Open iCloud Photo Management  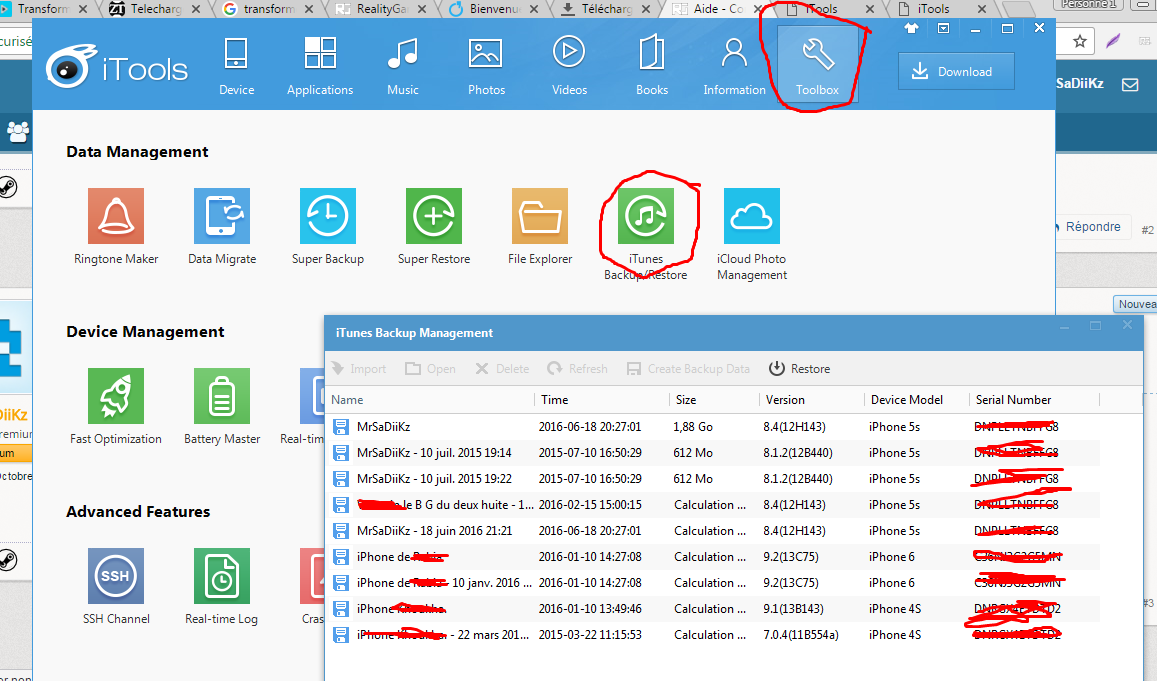[752, 234]
